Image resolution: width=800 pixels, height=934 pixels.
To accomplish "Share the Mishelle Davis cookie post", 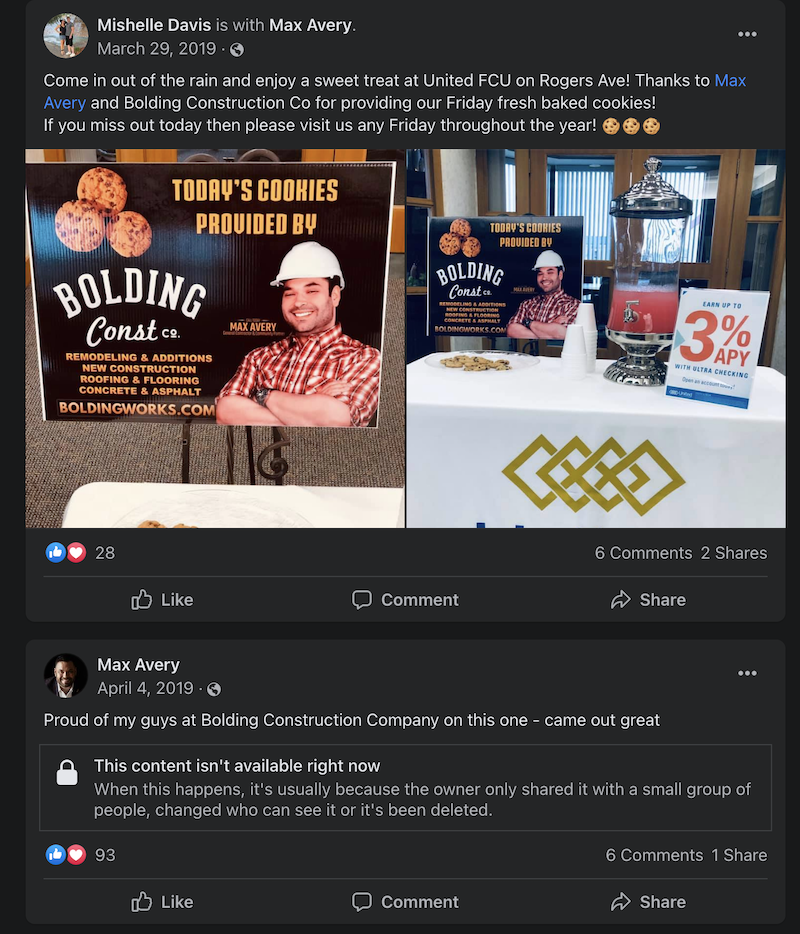I will click(648, 599).
